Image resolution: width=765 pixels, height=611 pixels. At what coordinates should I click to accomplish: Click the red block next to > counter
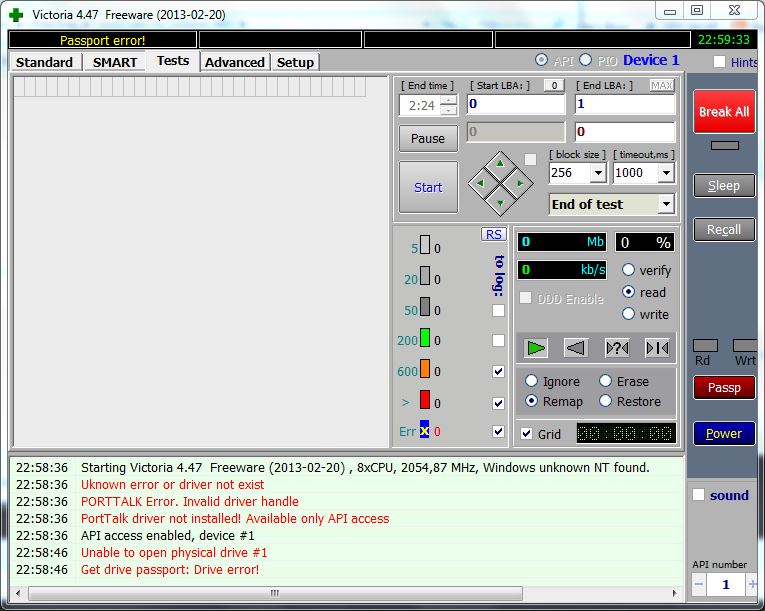pyautogui.click(x=424, y=399)
